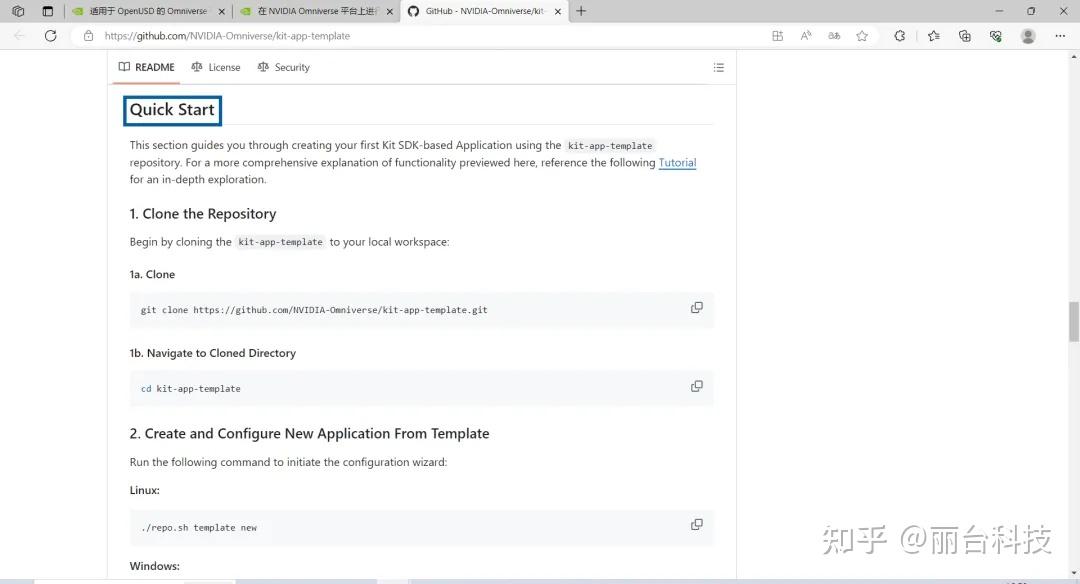Image resolution: width=1080 pixels, height=584 pixels.
Task: Open a new browser tab
Action: 581,11
